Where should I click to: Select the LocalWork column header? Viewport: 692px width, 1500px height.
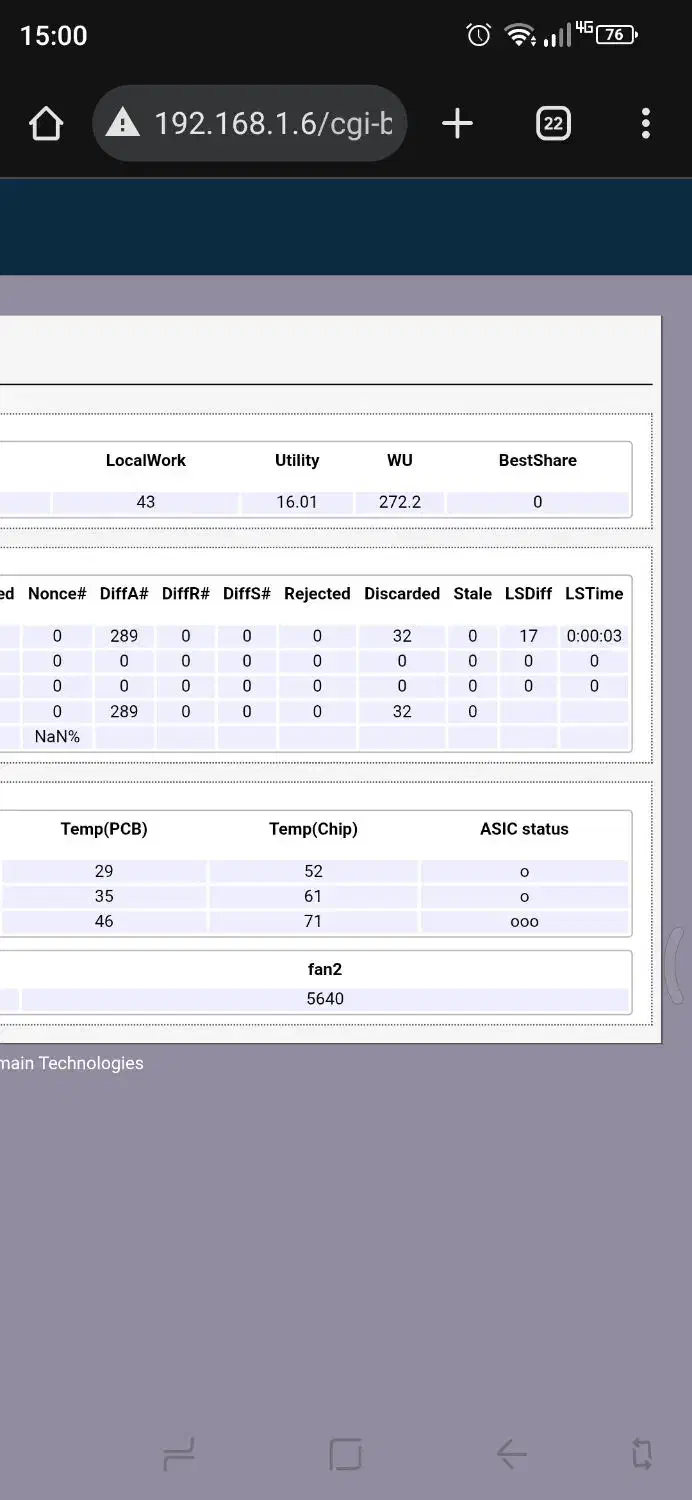pos(146,461)
